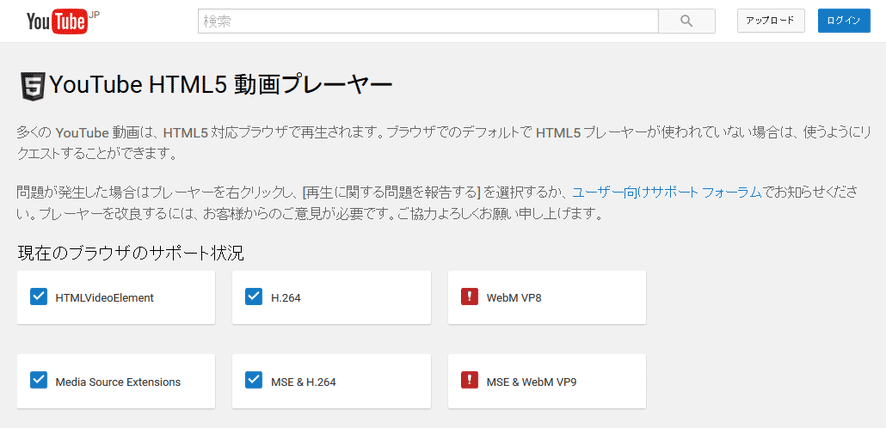Click the HTMLVideoElement label text

[x=105, y=297]
